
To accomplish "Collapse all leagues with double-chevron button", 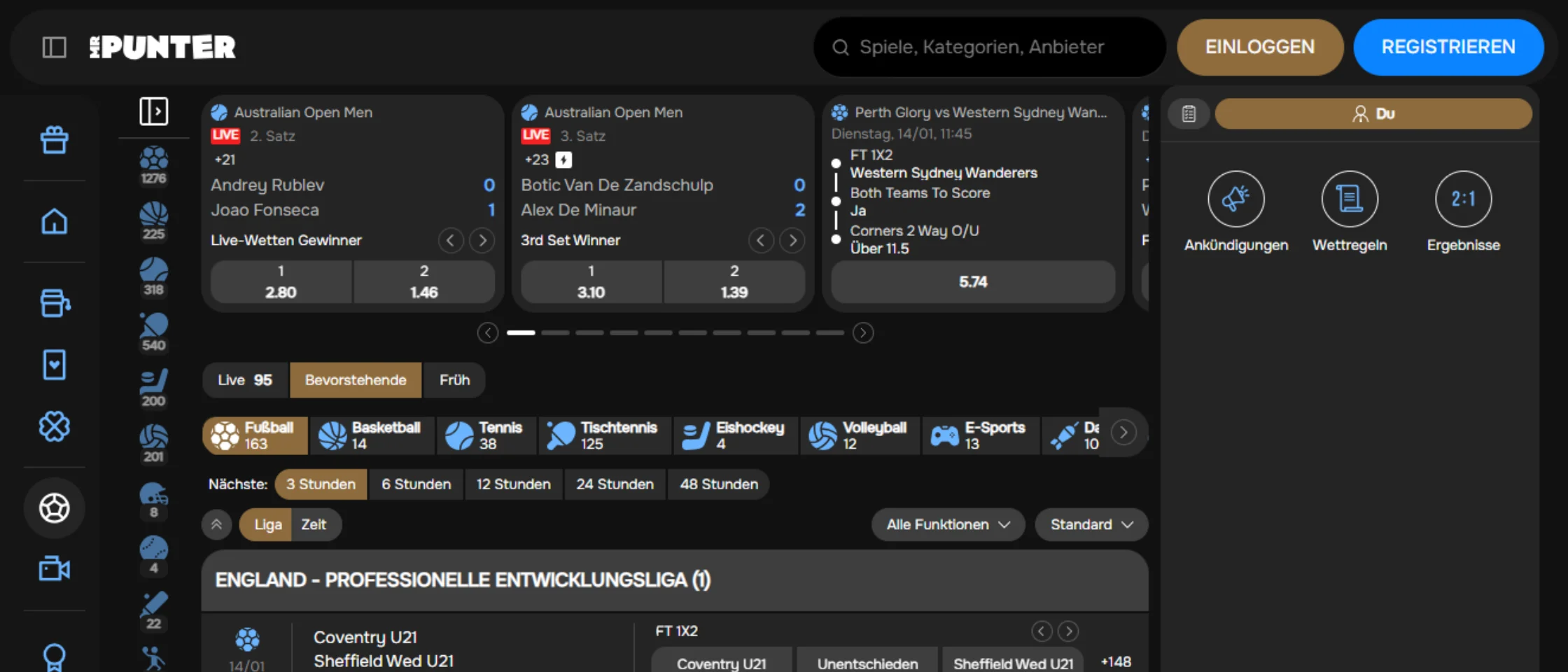I will 216,524.
